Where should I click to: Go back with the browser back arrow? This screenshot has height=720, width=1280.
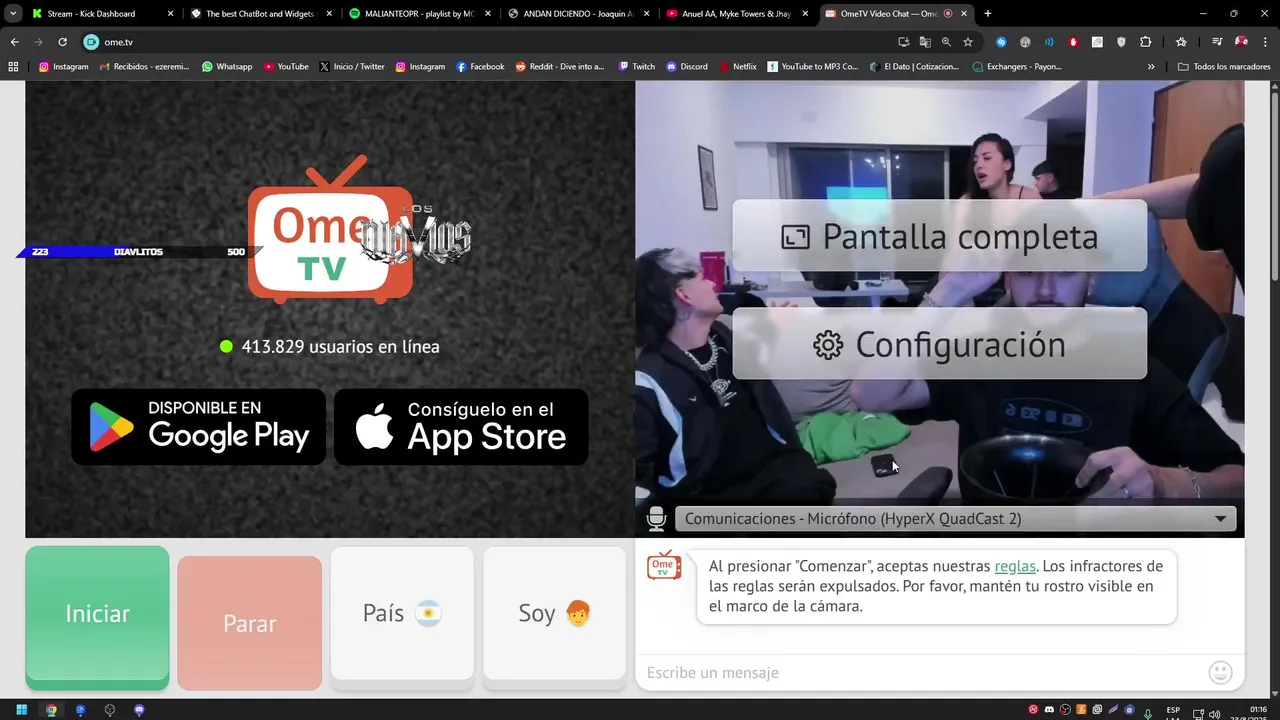(x=14, y=42)
